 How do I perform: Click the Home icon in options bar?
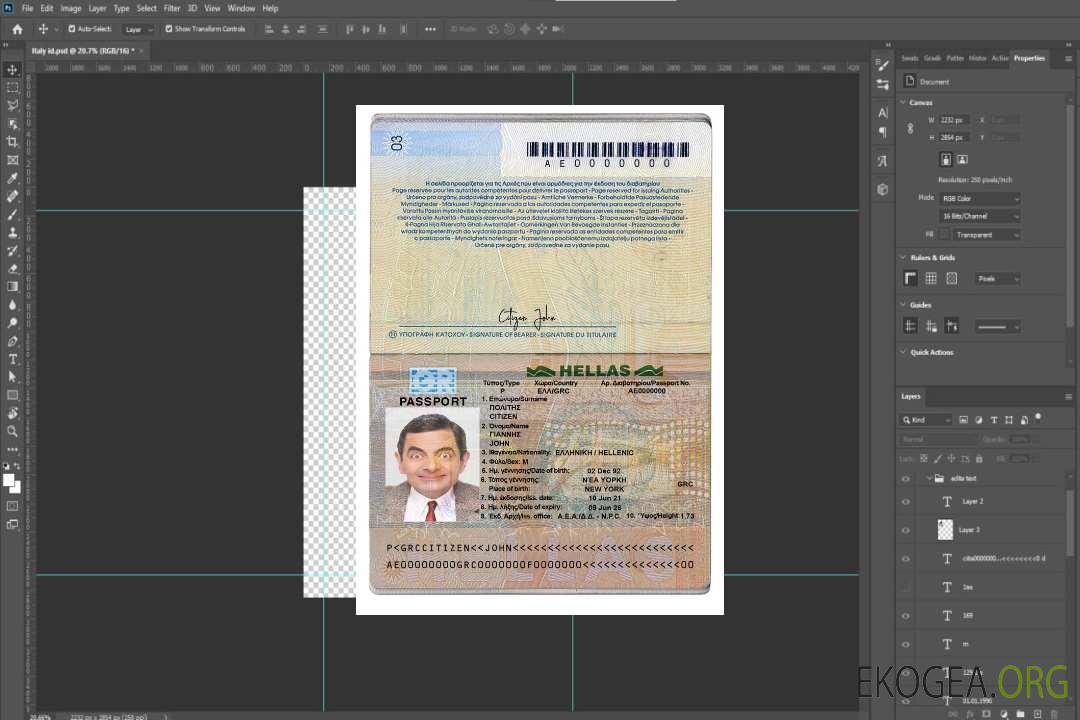point(17,29)
